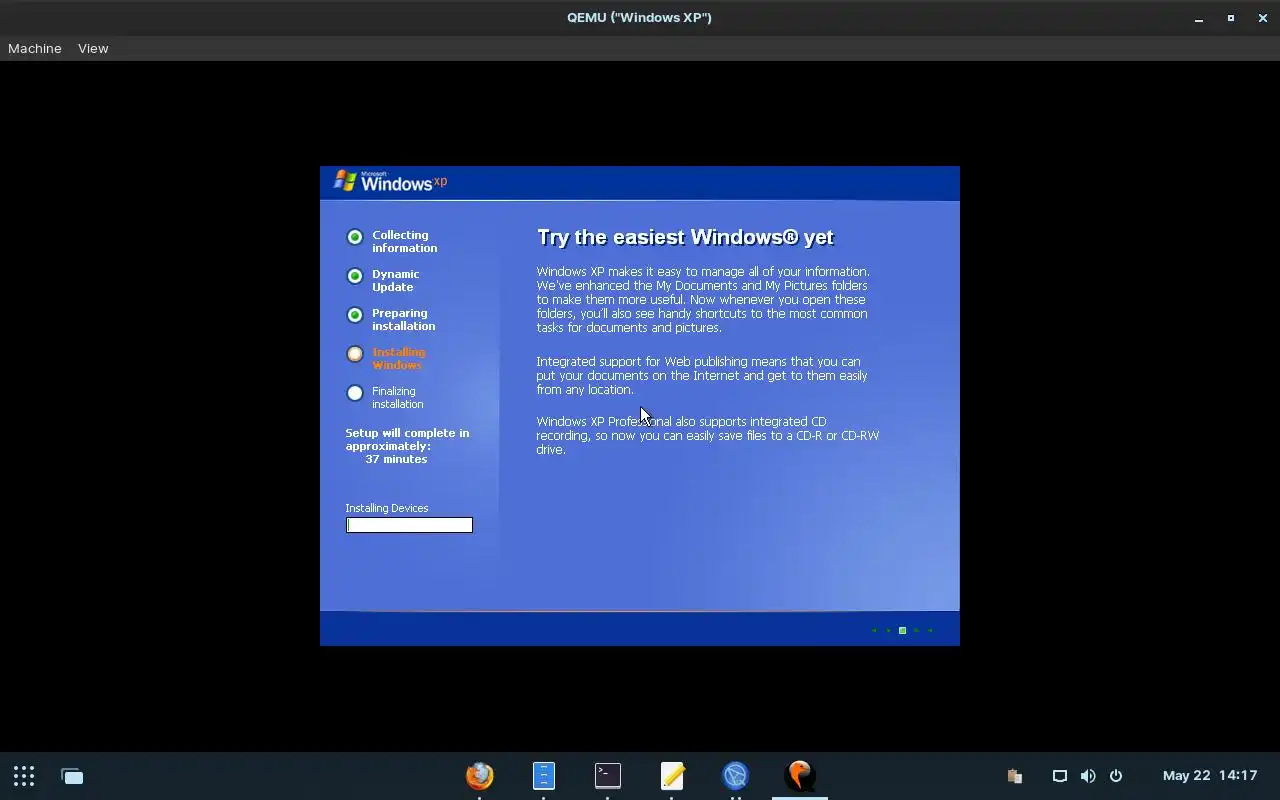Click the "Installing Devices" status label
1280x800 pixels.
click(387, 508)
